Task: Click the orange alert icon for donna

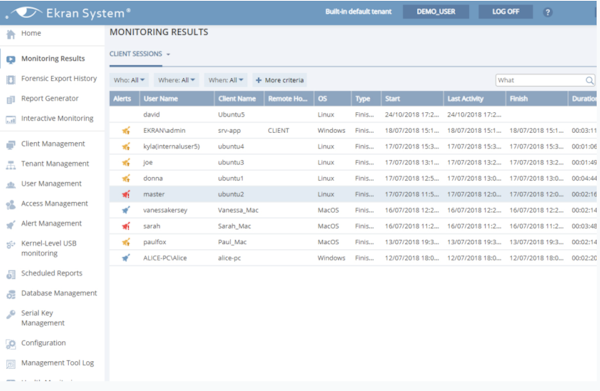Action: 126,178
